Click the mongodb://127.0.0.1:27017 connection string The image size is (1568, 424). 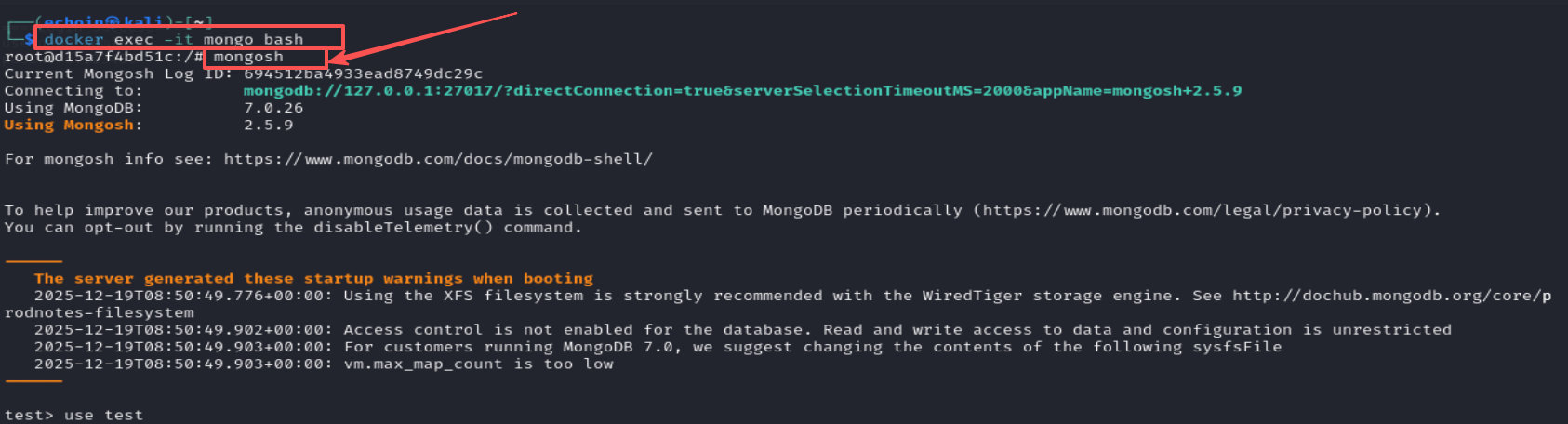742,91
